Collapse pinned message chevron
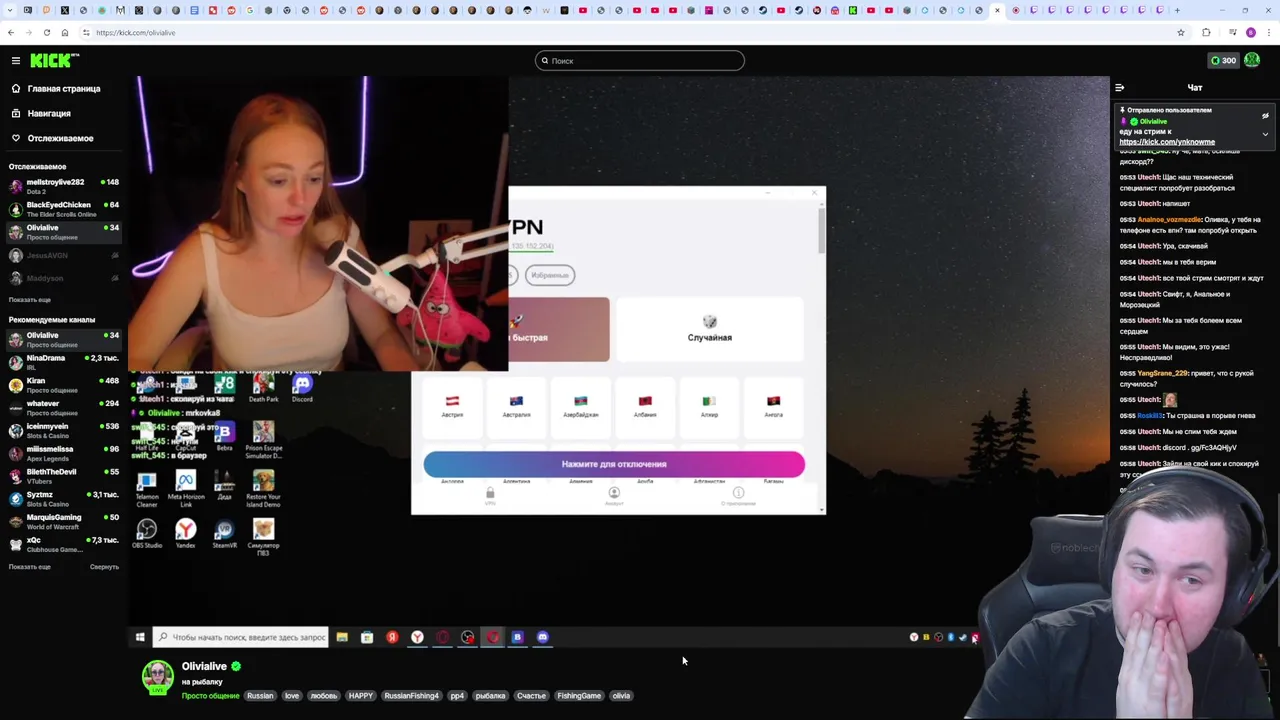The height and width of the screenshot is (720, 1280). [1265, 134]
